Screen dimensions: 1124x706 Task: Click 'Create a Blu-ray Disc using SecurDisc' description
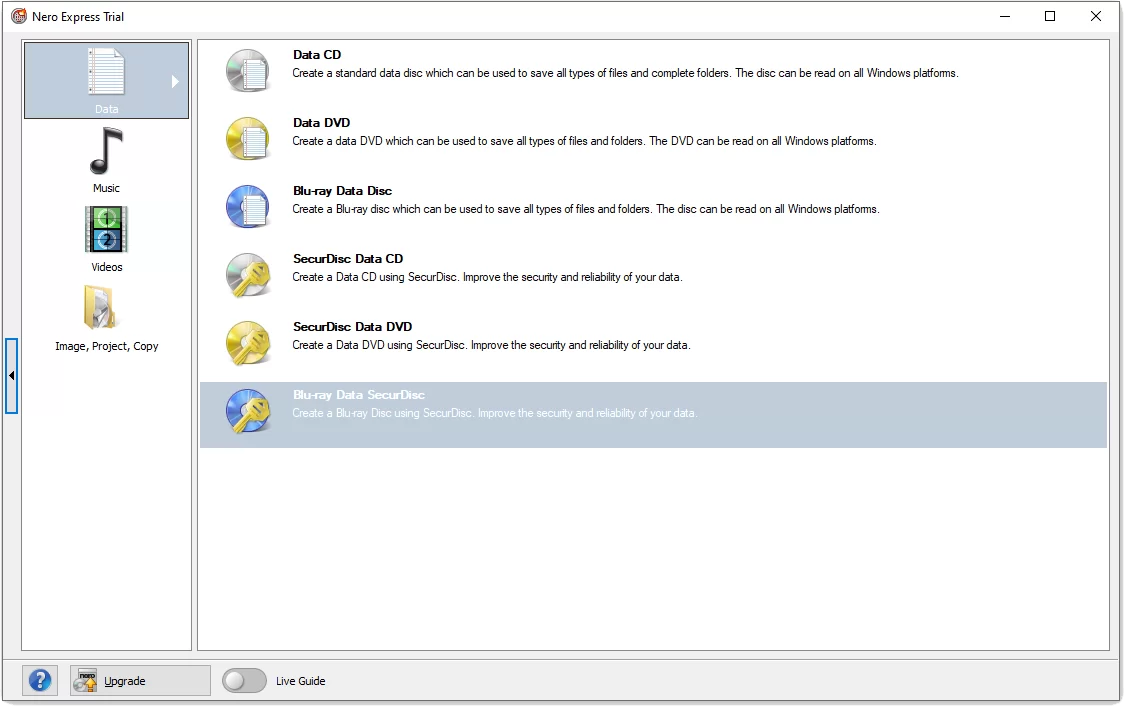495,414
